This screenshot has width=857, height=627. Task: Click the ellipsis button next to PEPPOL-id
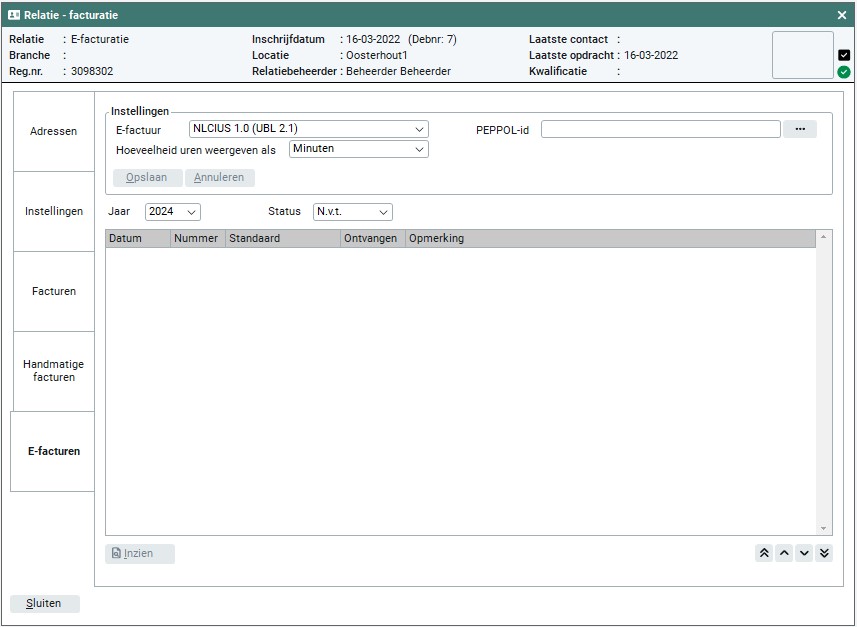coord(799,129)
